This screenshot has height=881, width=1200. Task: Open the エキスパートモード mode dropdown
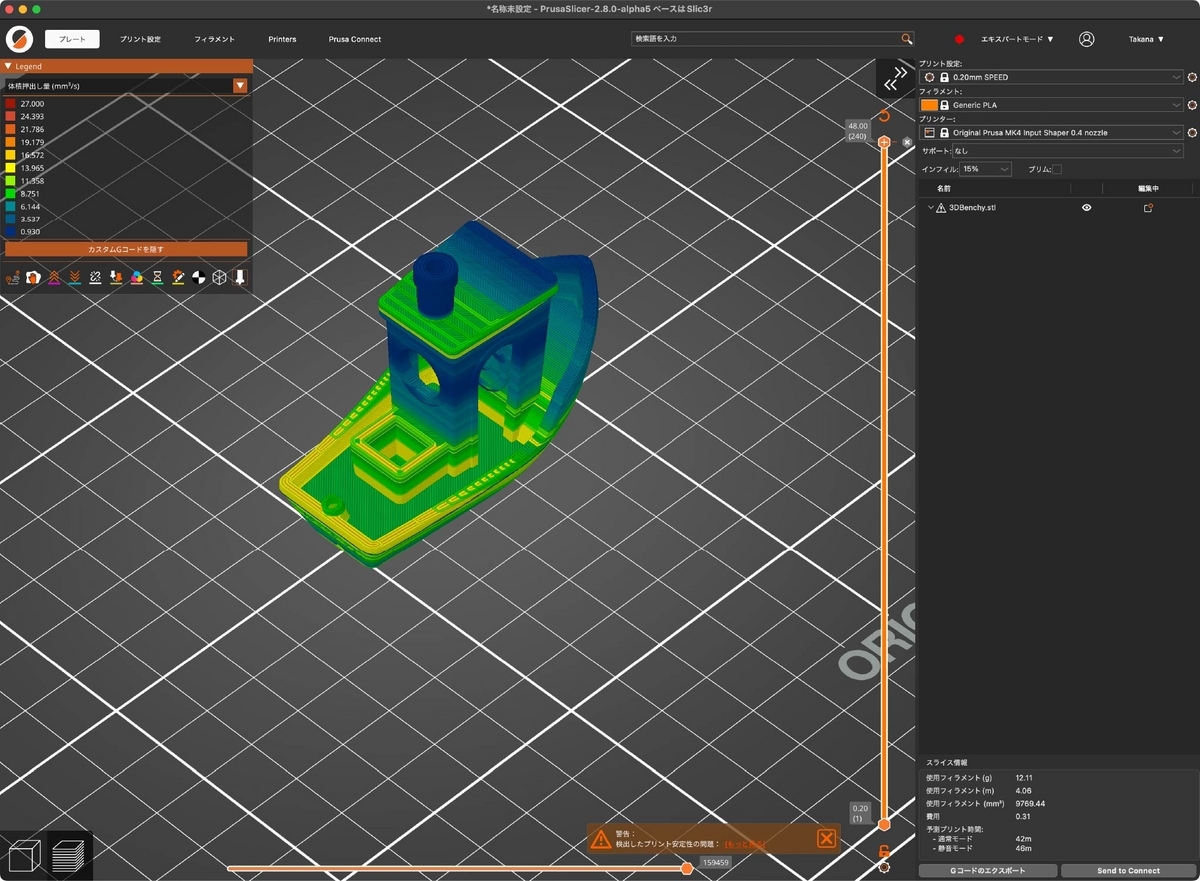point(1017,39)
